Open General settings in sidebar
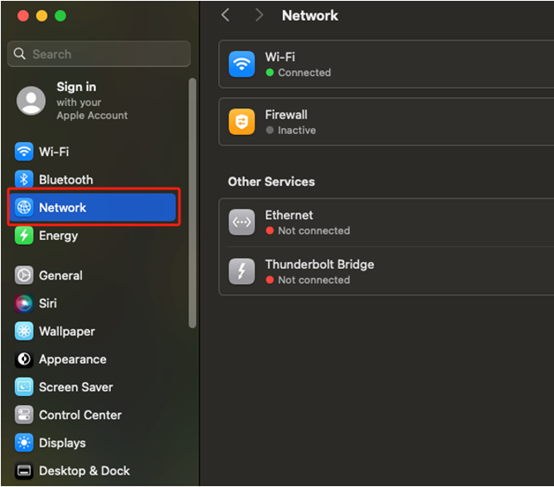The width and height of the screenshot is (554, 487). click(48, 275)
